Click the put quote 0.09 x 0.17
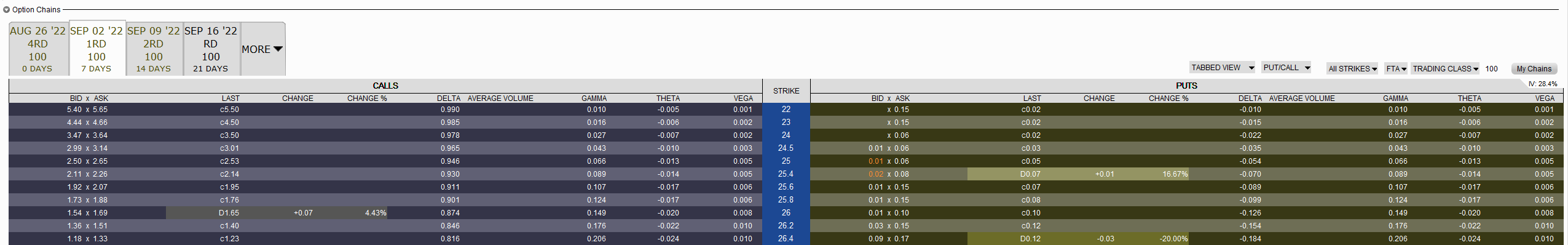 click(x=889, y=239)
